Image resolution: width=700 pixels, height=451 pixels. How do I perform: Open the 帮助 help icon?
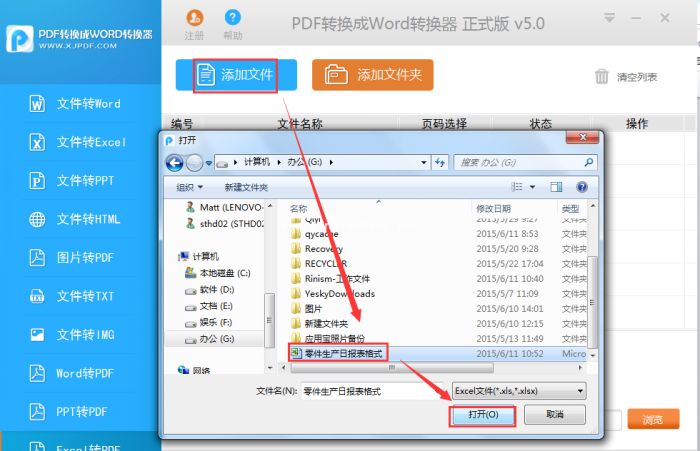[232, 18]
